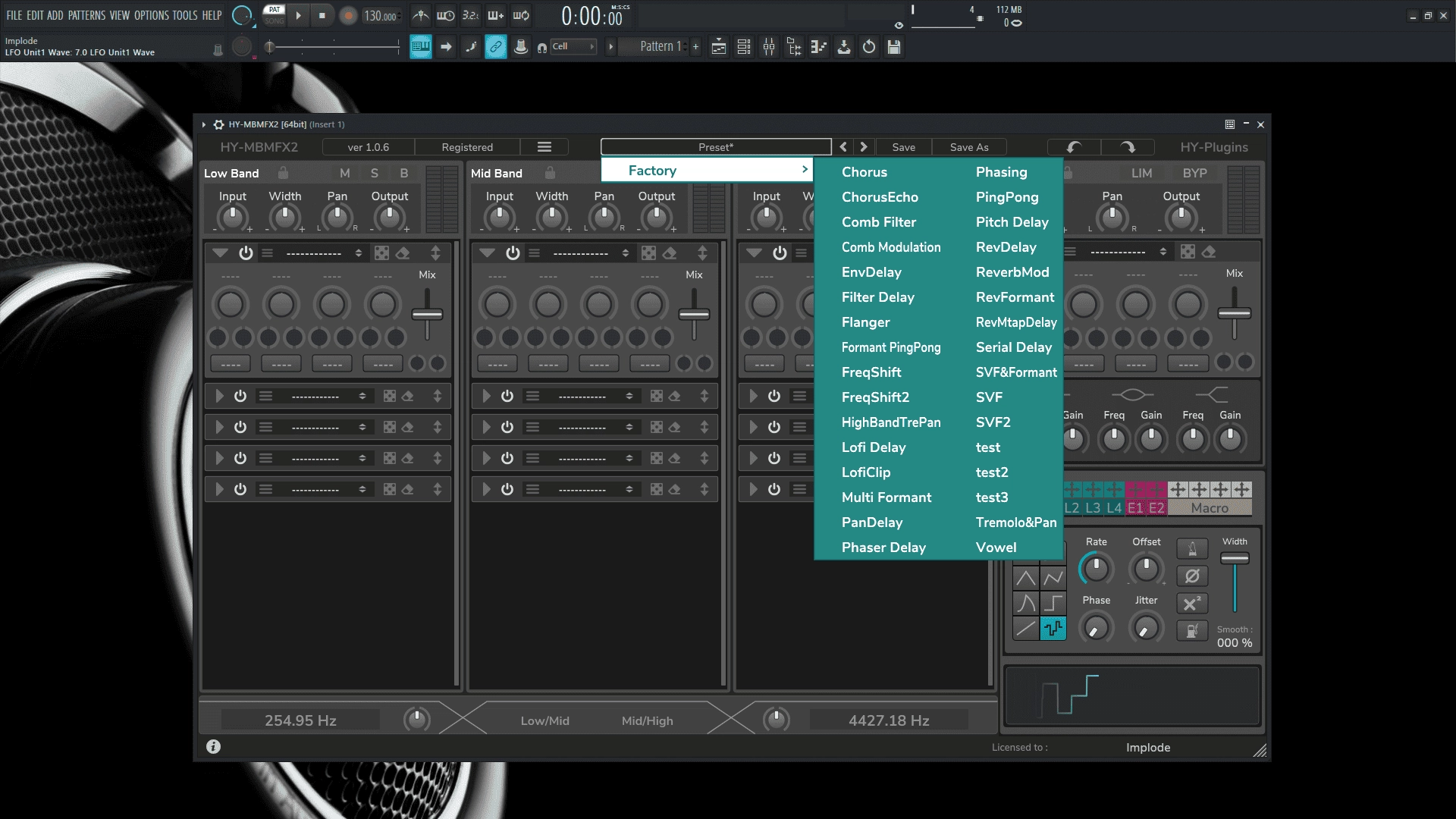The image size is (1456, 819).
Task: Click the FL Studio record button
Action: click(348, 16)
